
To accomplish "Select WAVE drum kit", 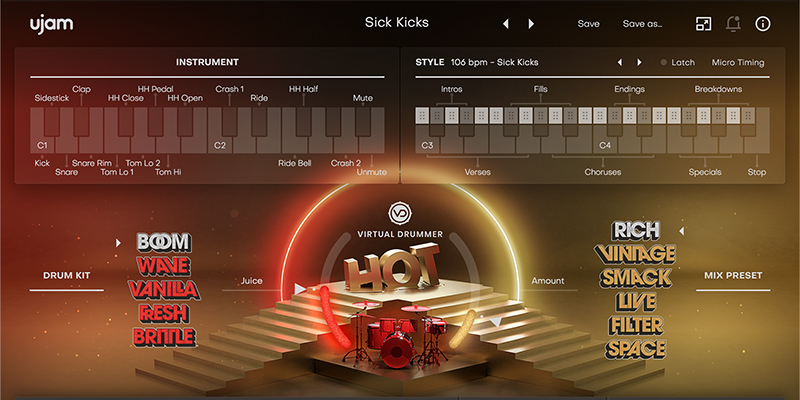I will click(x=163, y=266).
